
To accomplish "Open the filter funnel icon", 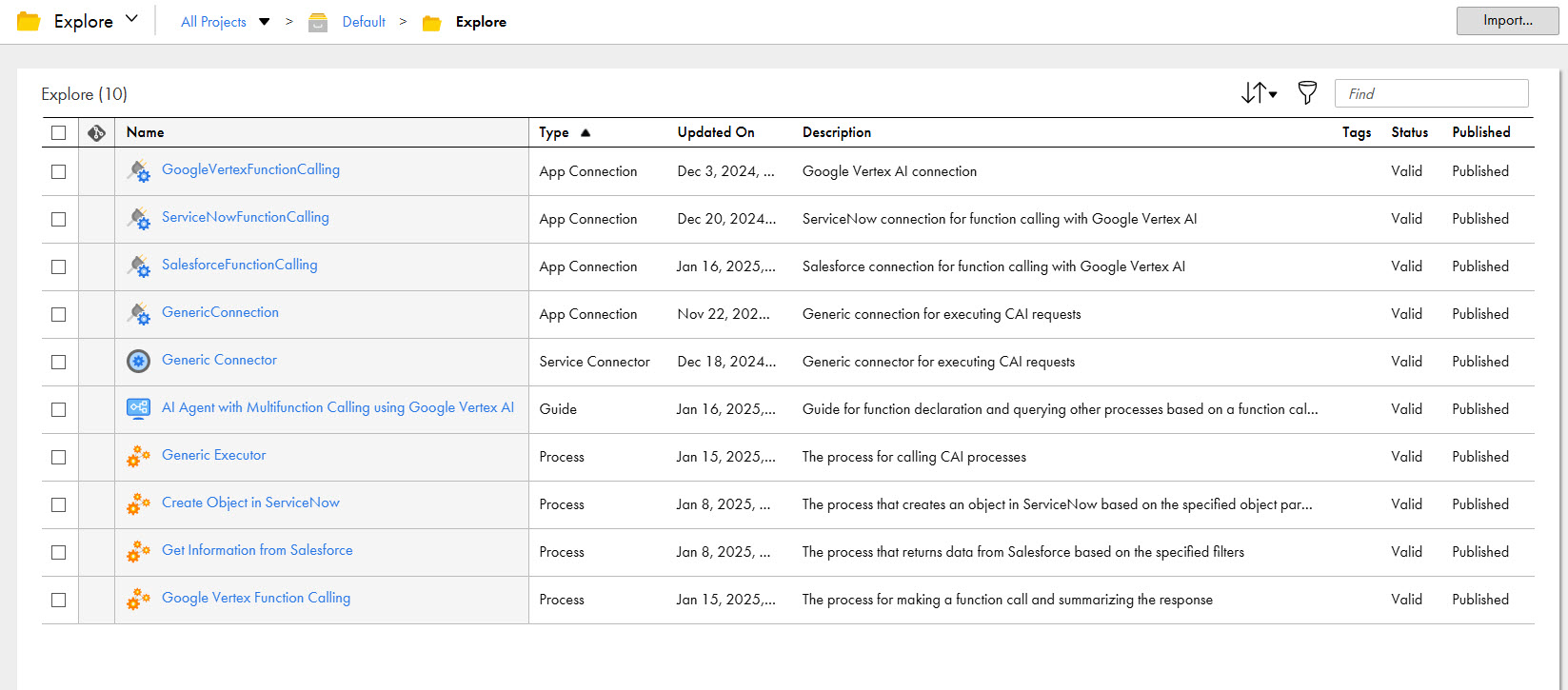I will pos(1307,92).
